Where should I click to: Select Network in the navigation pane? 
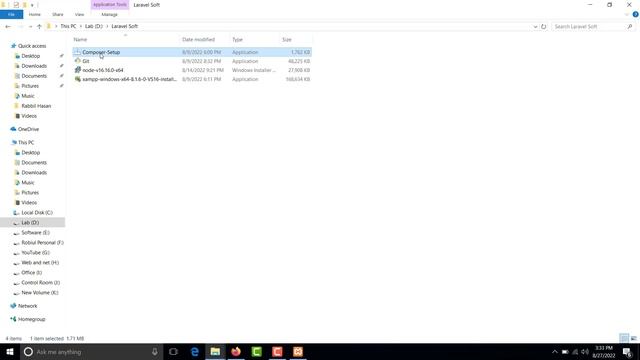[x=27, y=306]
